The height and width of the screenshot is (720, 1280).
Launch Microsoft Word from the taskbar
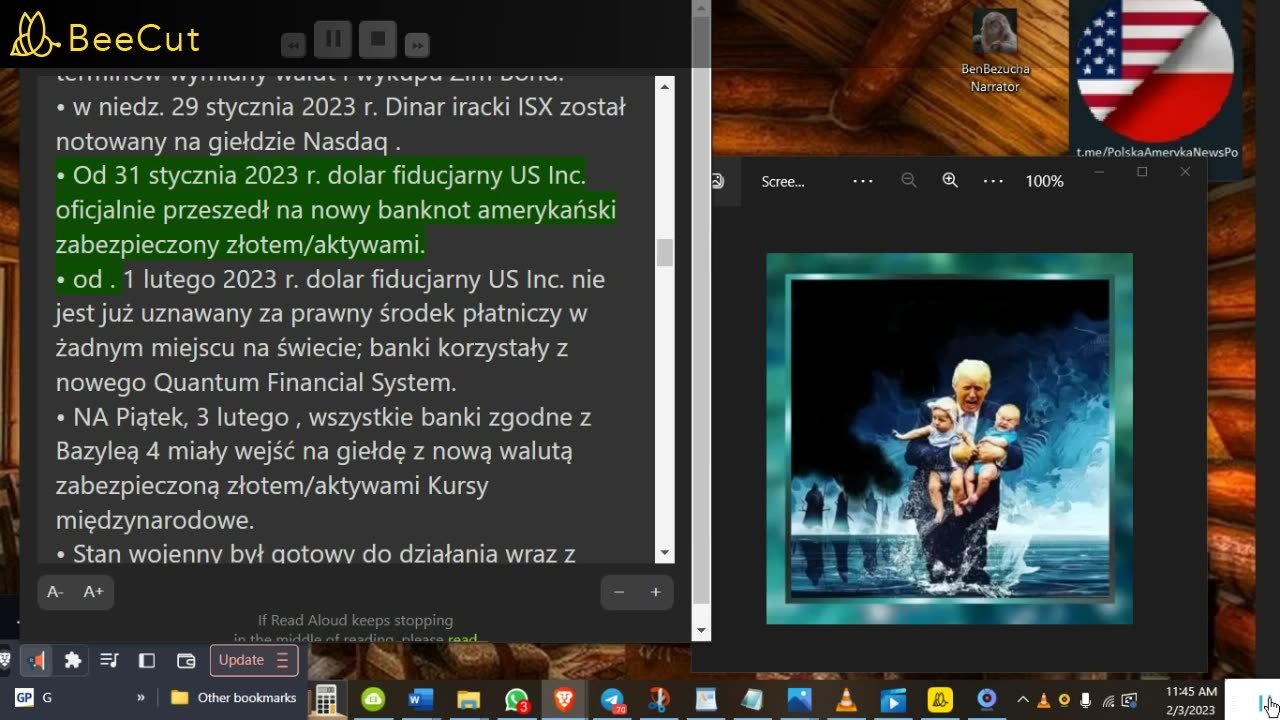coord(421,700)
